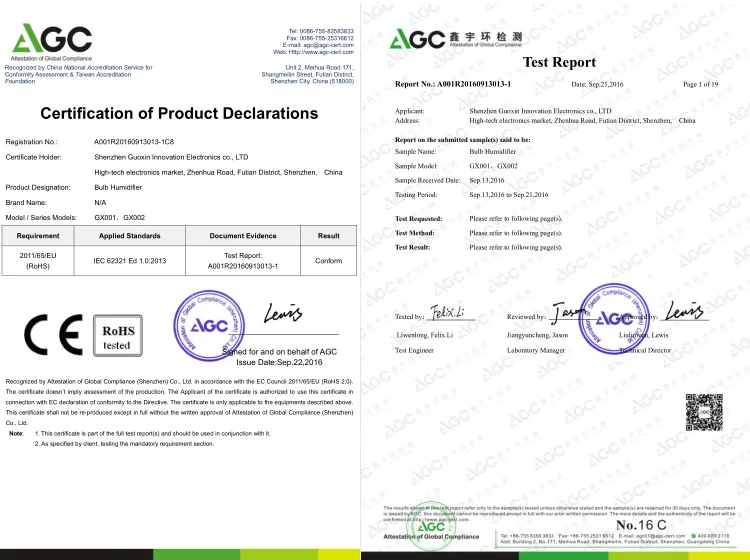Click the RoHS tested badge
750x560 pixels.
point(118,335)
